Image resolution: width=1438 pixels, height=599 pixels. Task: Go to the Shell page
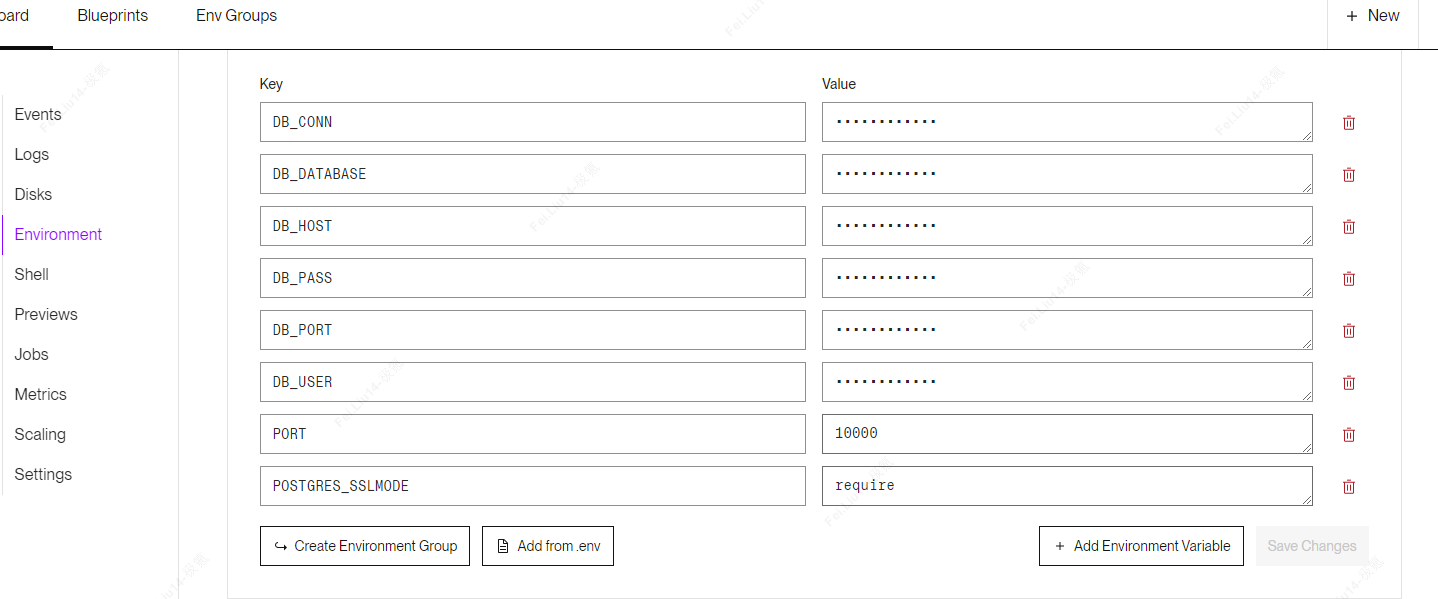[32, 274]
